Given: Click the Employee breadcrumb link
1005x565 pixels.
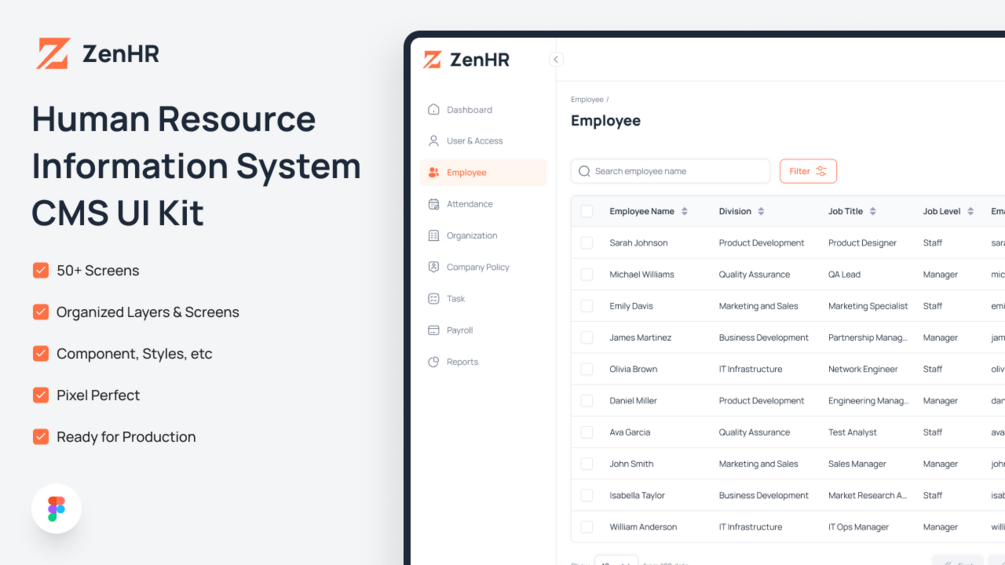Looking at the screenshot, I should [587, 99].
